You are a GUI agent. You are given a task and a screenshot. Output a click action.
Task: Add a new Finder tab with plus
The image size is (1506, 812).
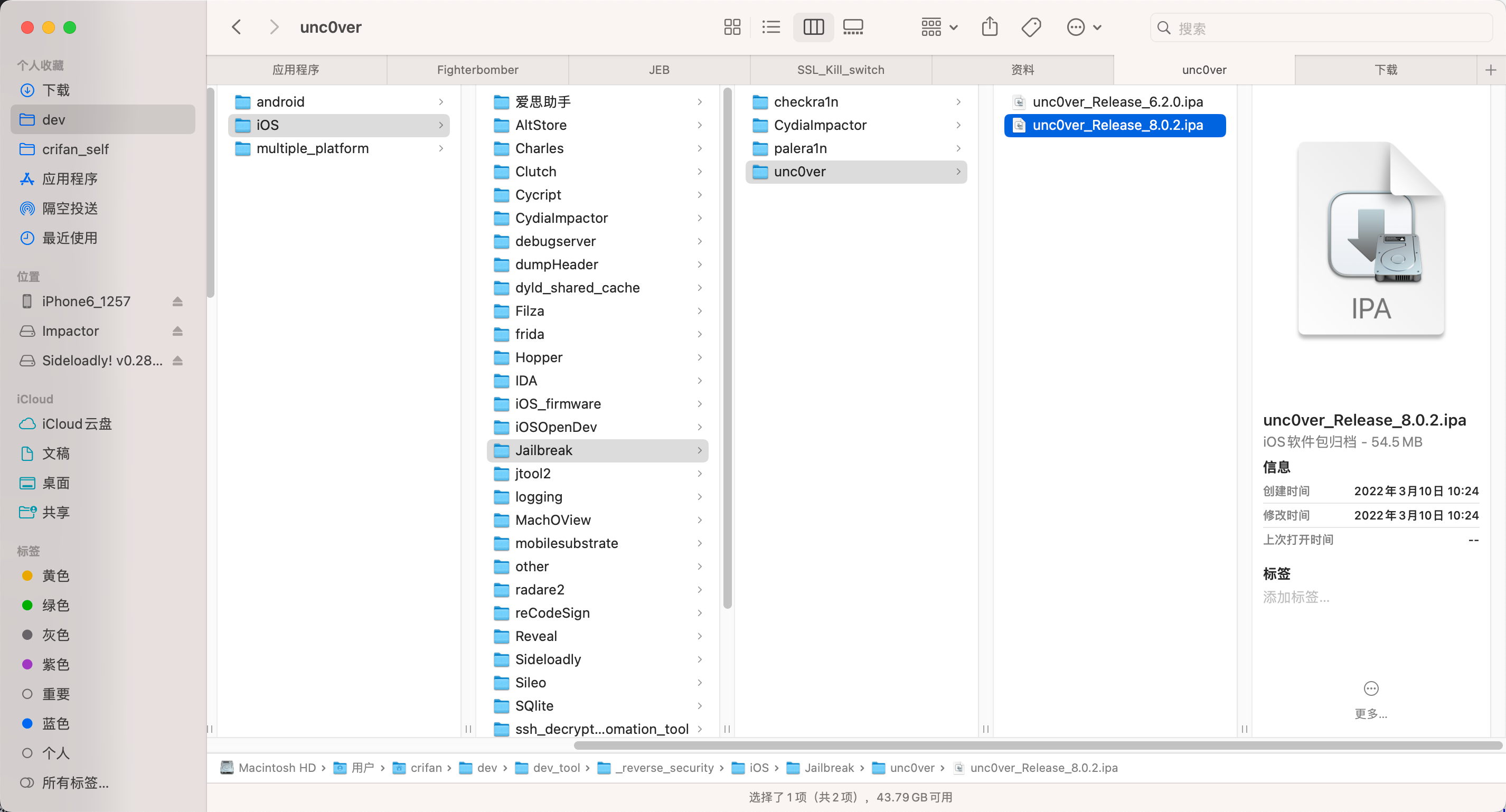coord(1491,70)
